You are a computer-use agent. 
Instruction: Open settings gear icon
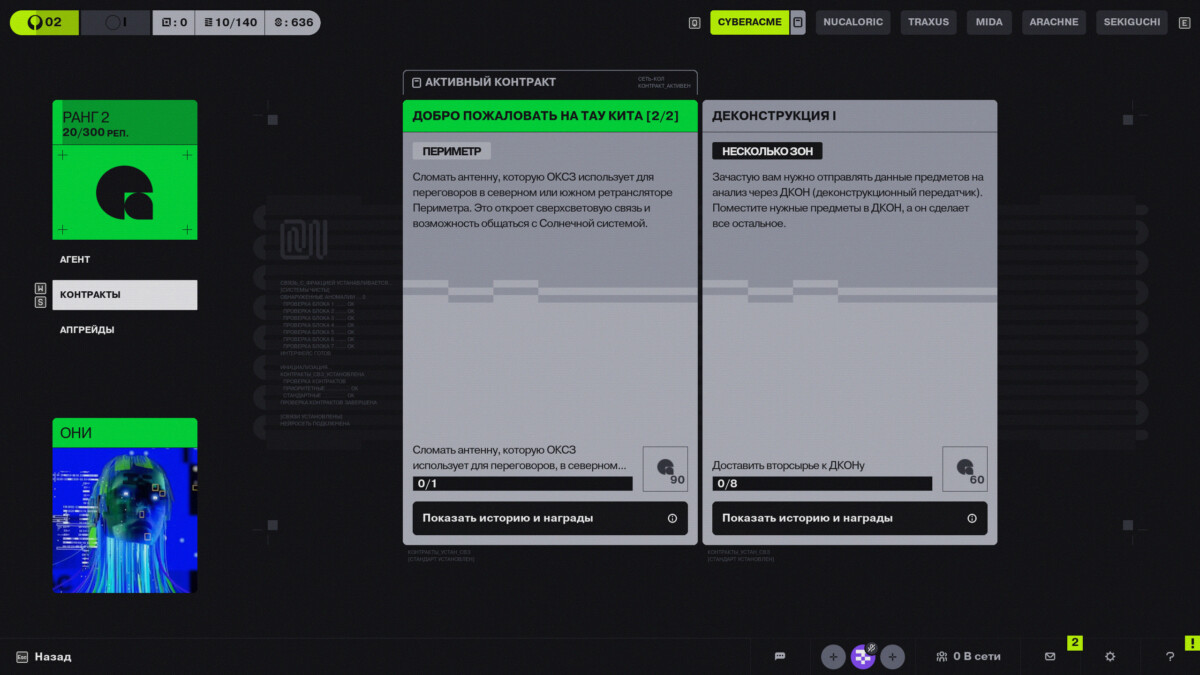pos(1110,656)
